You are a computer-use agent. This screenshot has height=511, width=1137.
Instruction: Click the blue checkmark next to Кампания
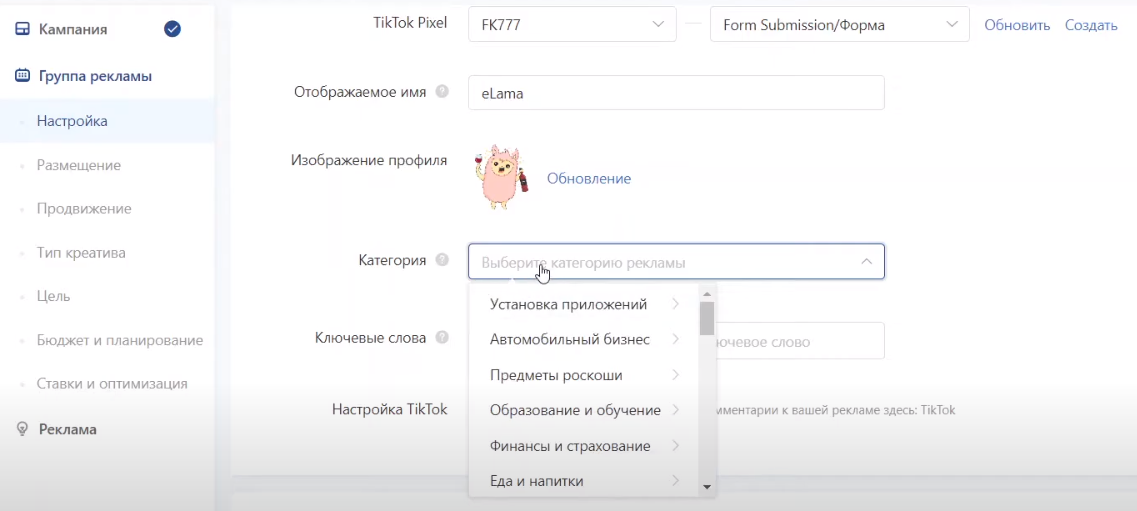(172, 29)
